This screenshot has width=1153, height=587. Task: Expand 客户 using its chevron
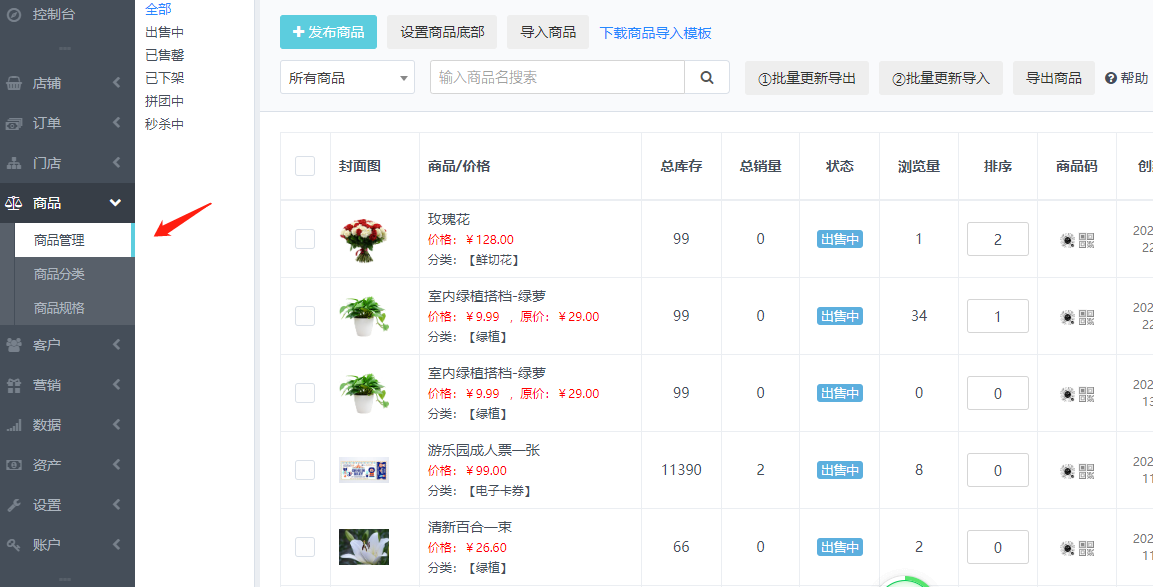pyautogui.click(x=116, y=344)
